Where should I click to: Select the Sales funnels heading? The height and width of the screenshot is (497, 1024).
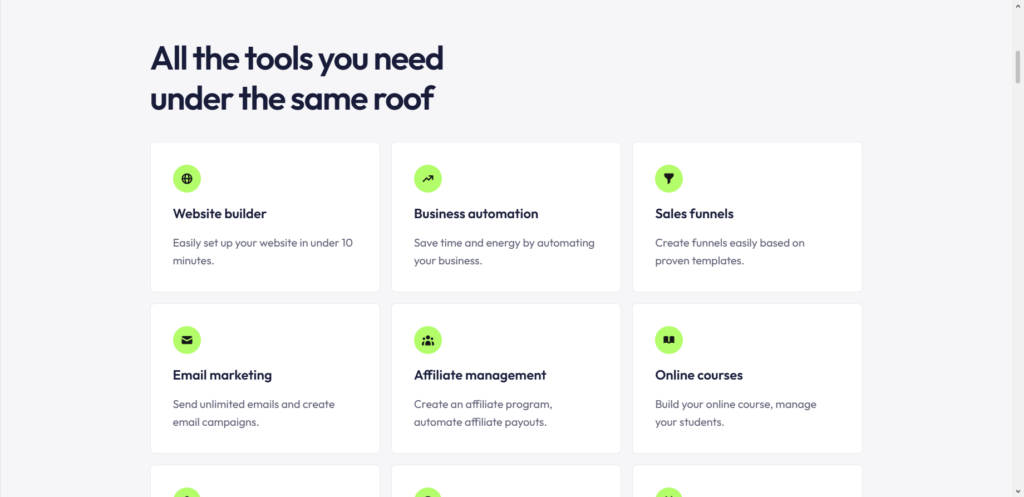[x=694, y=214]
